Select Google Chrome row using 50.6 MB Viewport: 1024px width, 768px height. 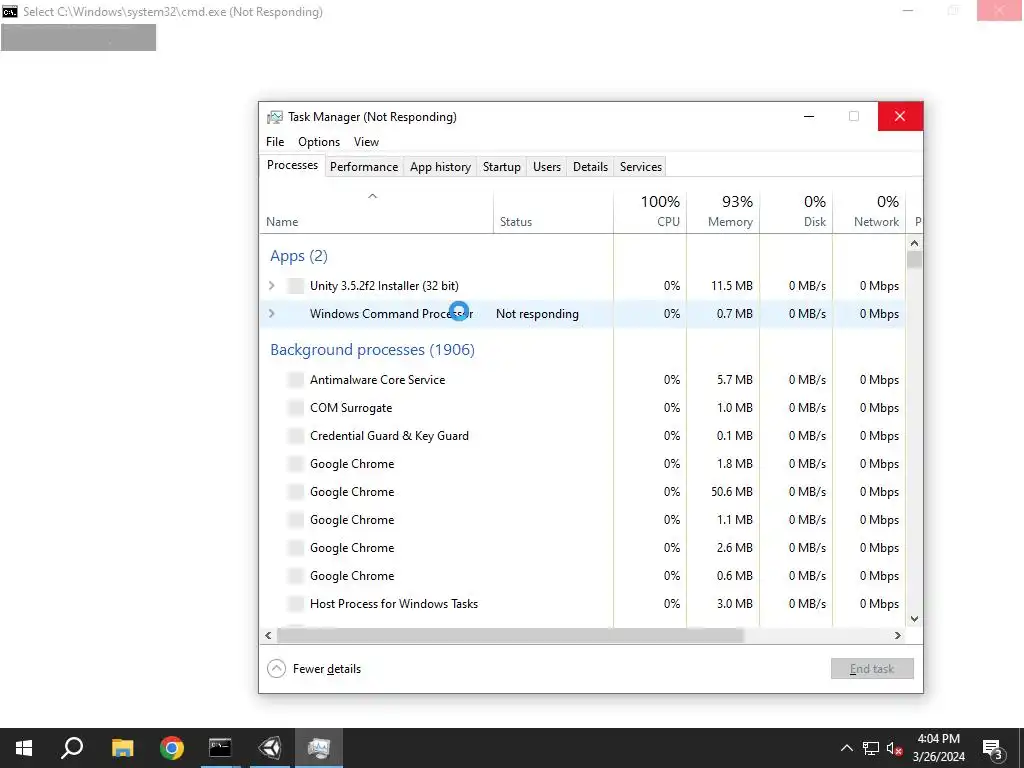click(x=583, y=492)
